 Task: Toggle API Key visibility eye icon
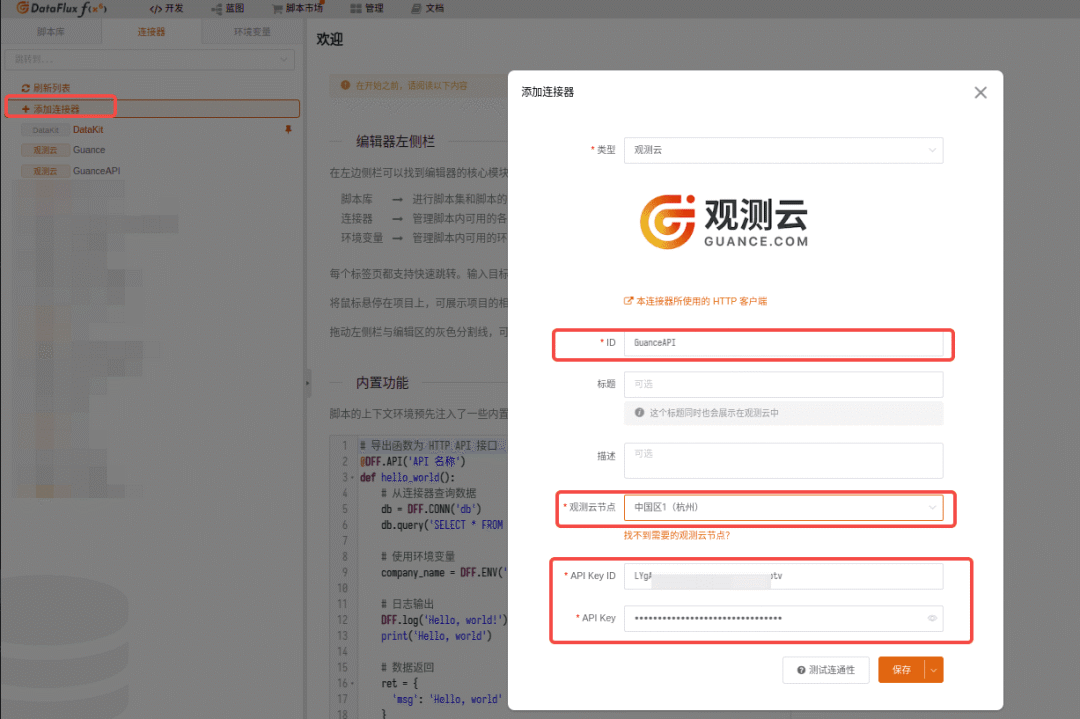(932, 618)
